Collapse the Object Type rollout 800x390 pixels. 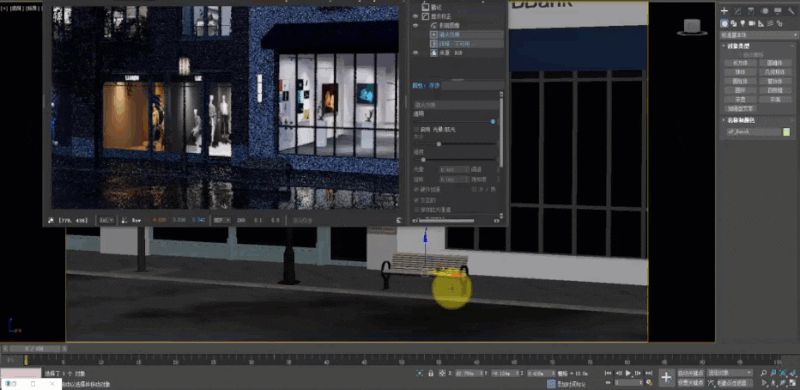coord(724,46)
